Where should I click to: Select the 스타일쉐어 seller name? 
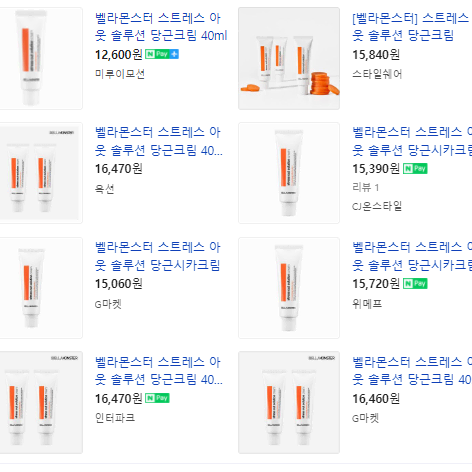click(x=377, y=74)
